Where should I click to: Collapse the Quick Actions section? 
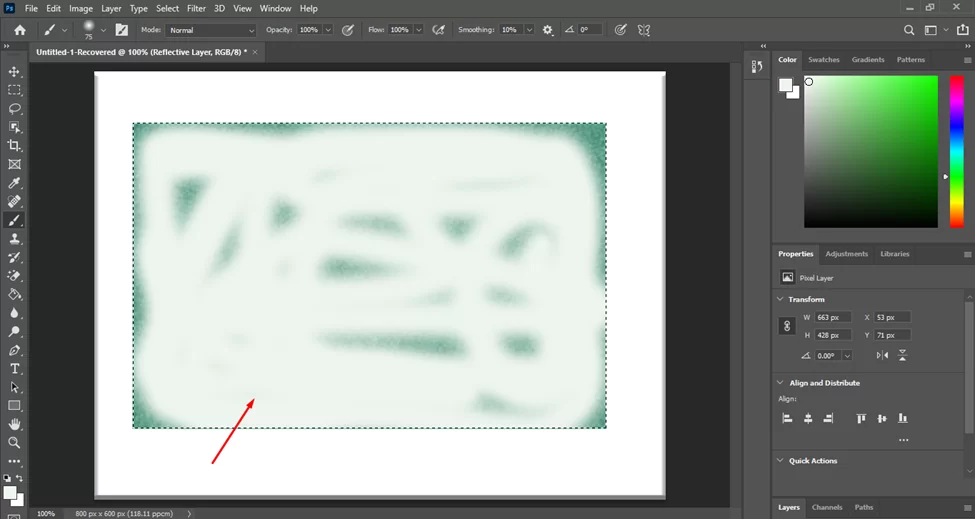pos(780,461)
